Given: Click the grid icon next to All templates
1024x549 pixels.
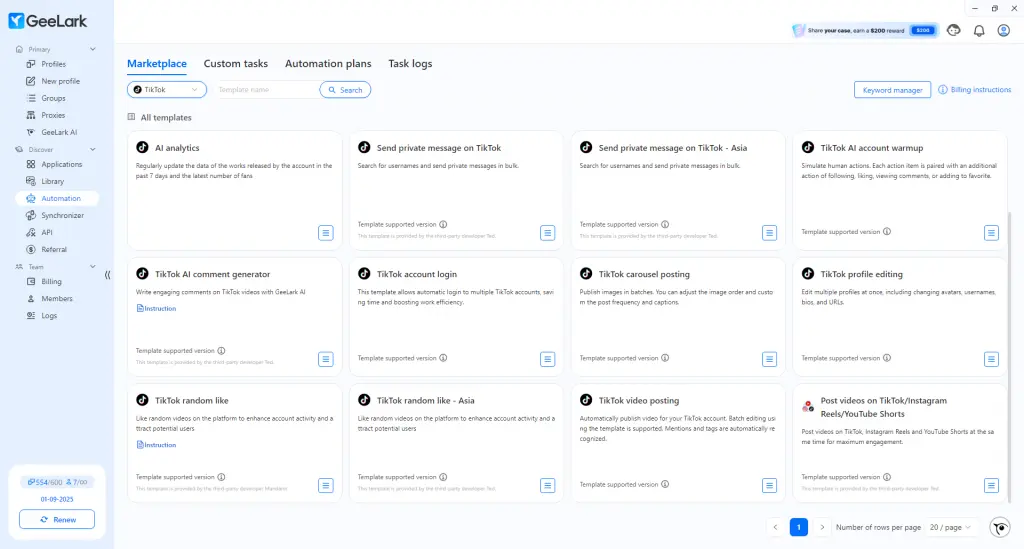Looking at the screenshot, I should pyautogui.click(x=131, y=117).
